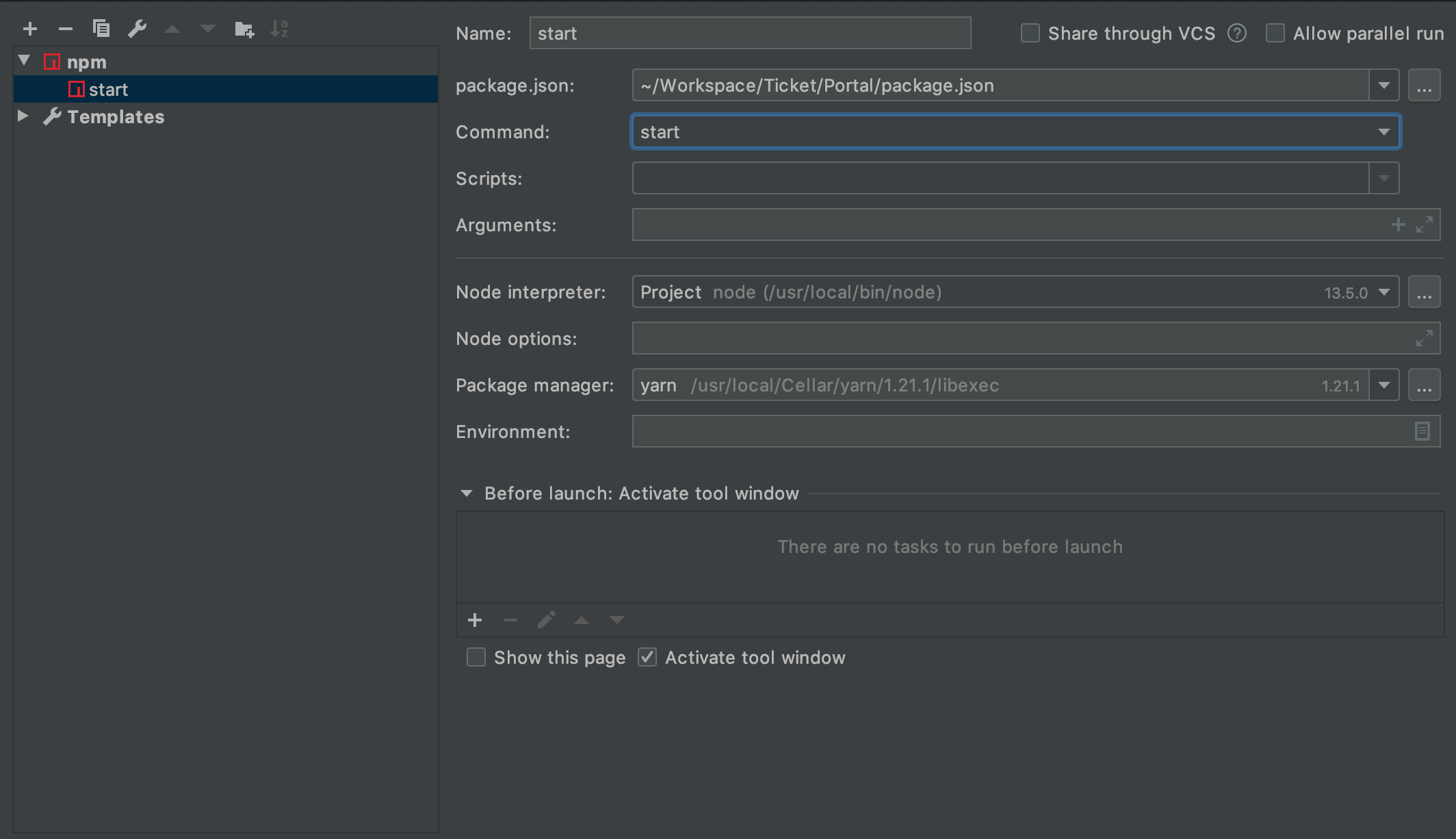Add a new run configuration
This screenshot has width=1456, height=839.
30,29
